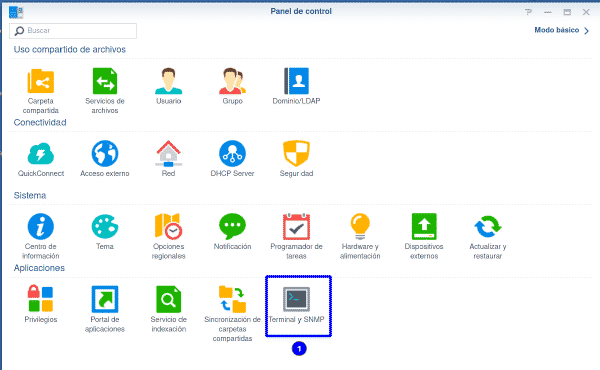Click Uso compartido de archivos heading
This screenshot has height=370, width=600.
click(70, 49)
